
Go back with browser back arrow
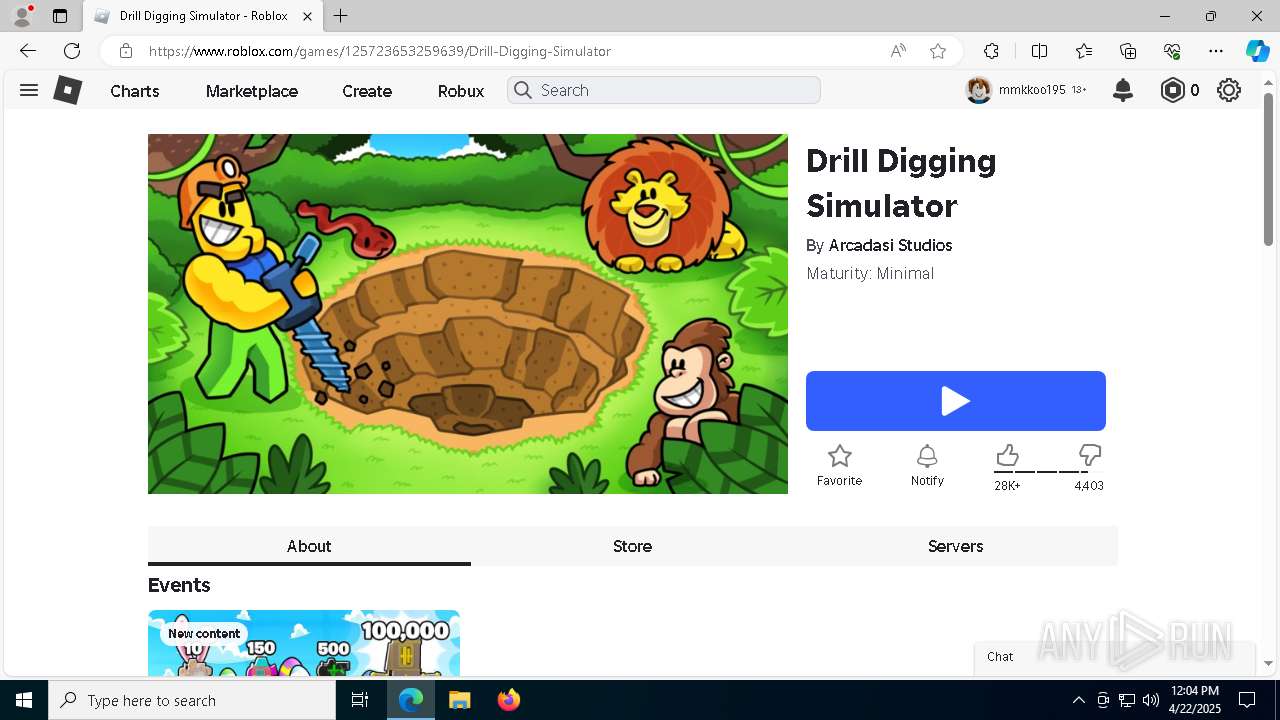(28, 51)
